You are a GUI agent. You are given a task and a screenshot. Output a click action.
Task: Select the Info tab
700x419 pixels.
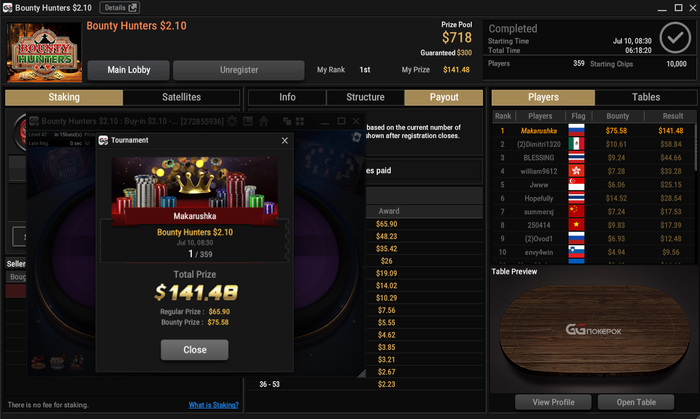(x=287, y=97)
